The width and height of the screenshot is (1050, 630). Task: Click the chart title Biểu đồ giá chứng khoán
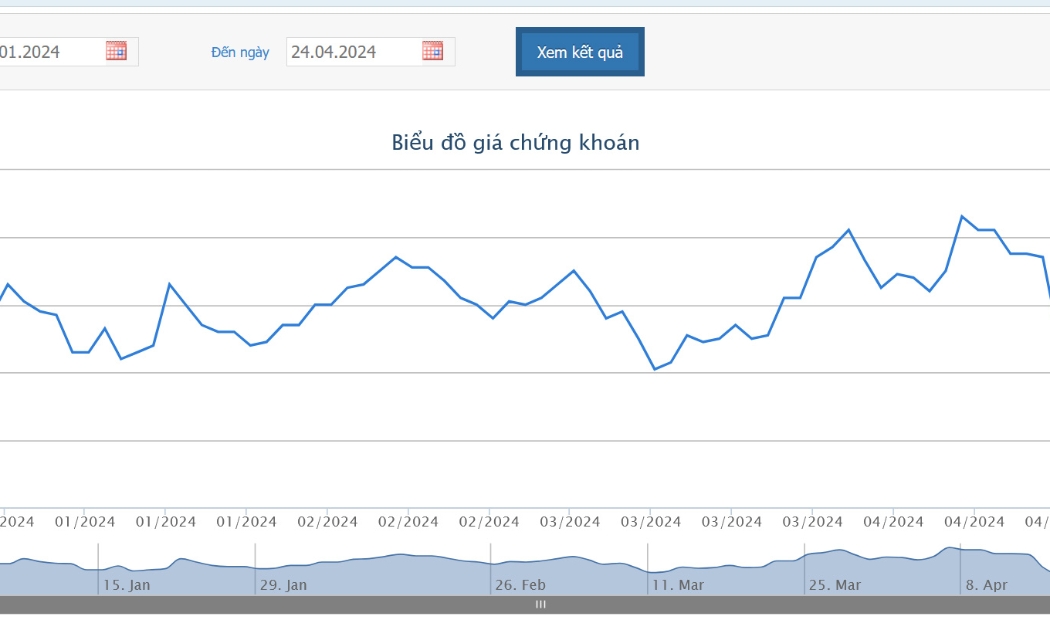(516, 143)
